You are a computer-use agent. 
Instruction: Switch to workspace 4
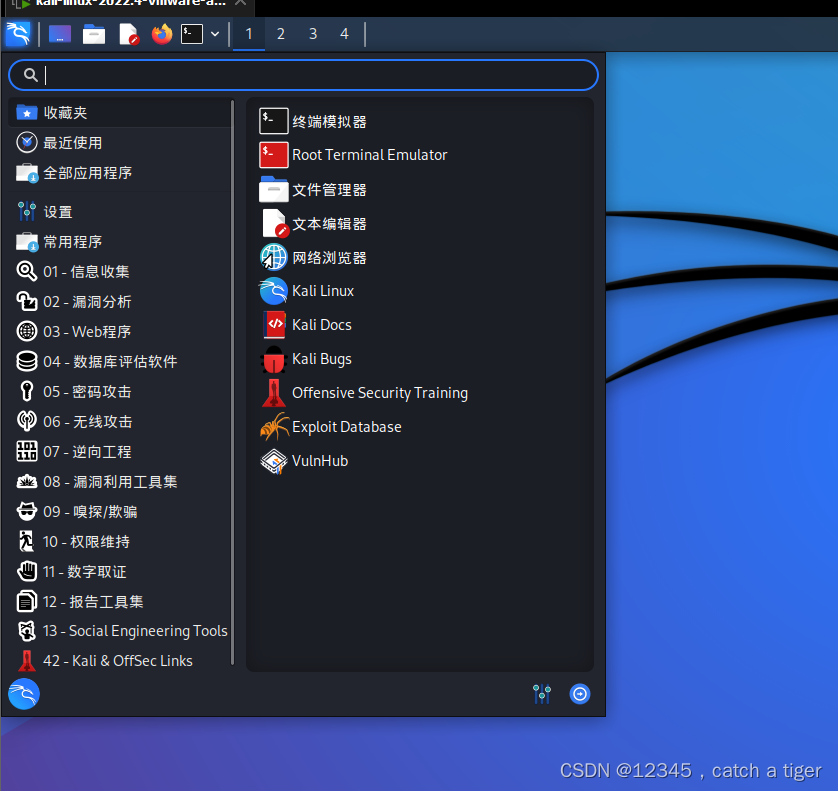344,34
